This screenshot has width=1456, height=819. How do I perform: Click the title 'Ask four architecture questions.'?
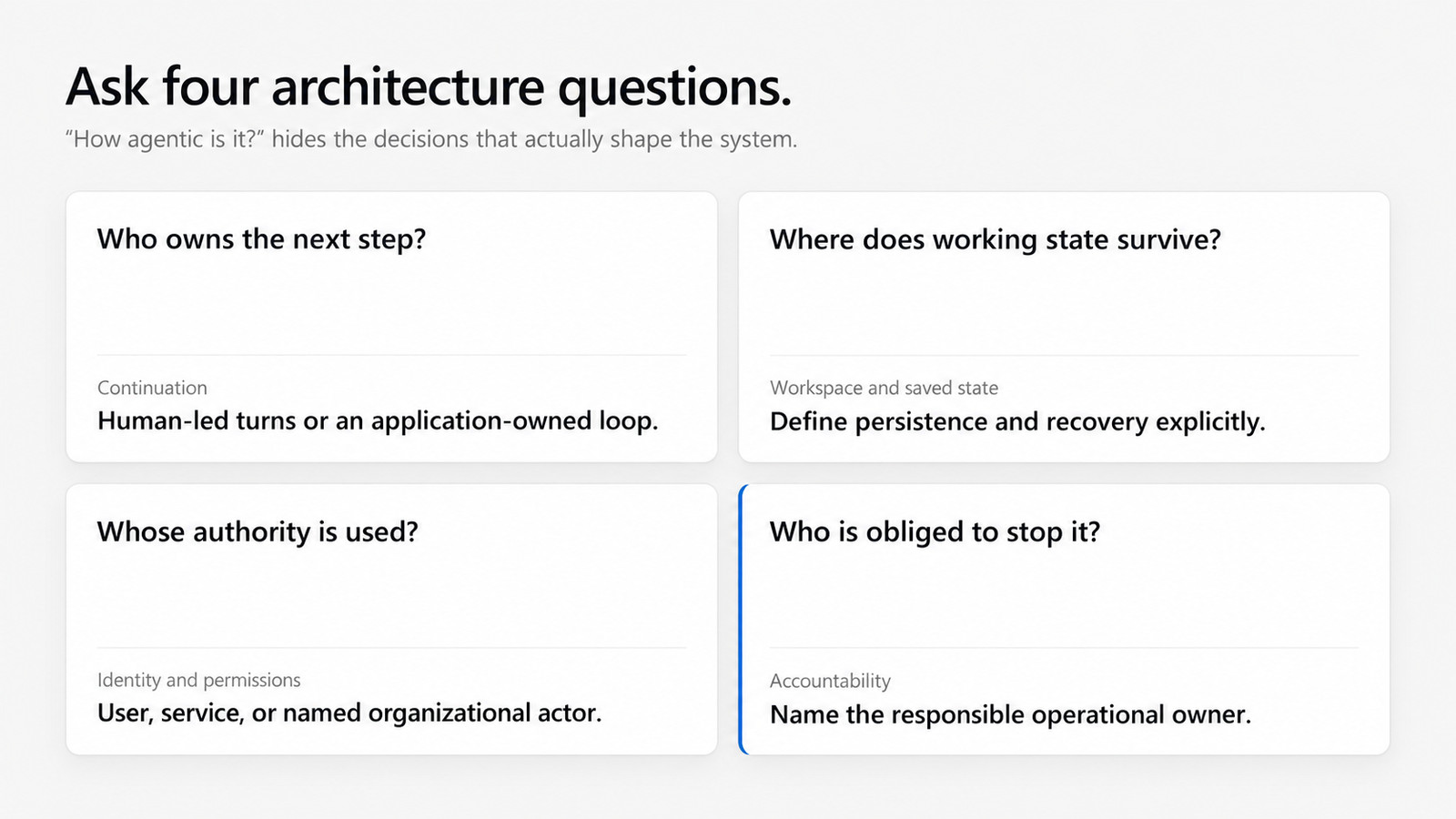(429, 88)
